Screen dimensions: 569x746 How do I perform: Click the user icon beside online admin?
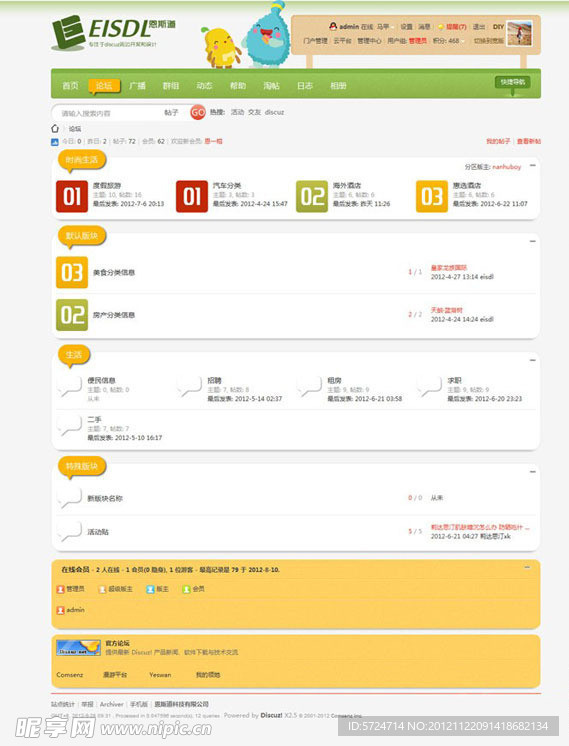click(60, 610)
